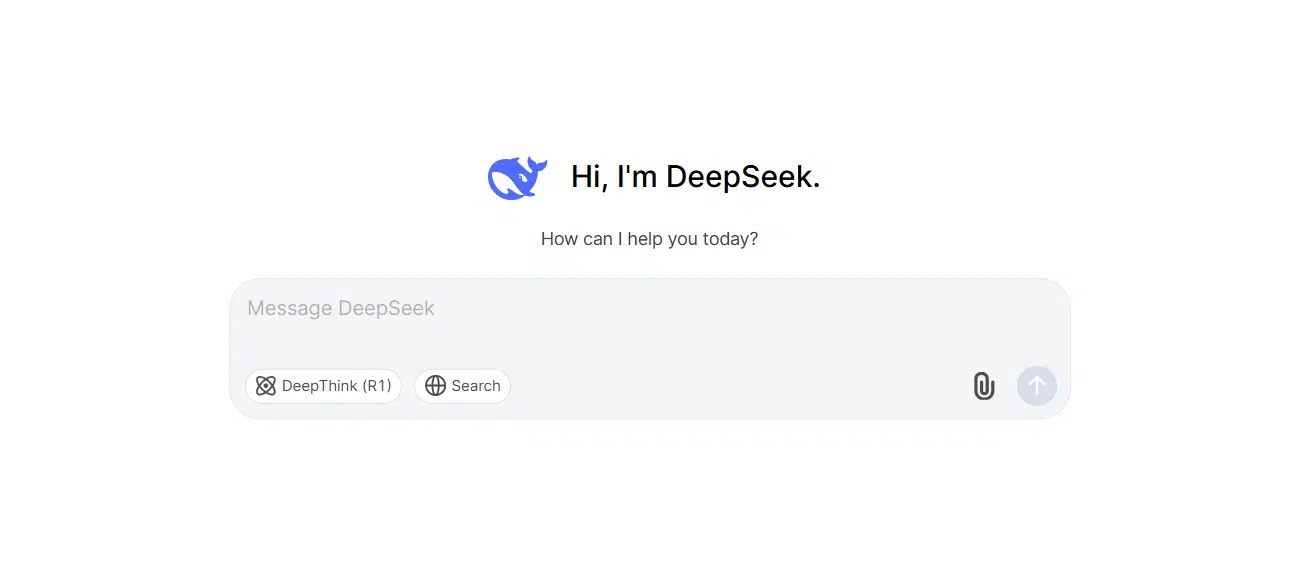Click the blue whale mascot image
Viewport: 1312px width, 586px height.
tap(516, 177)
